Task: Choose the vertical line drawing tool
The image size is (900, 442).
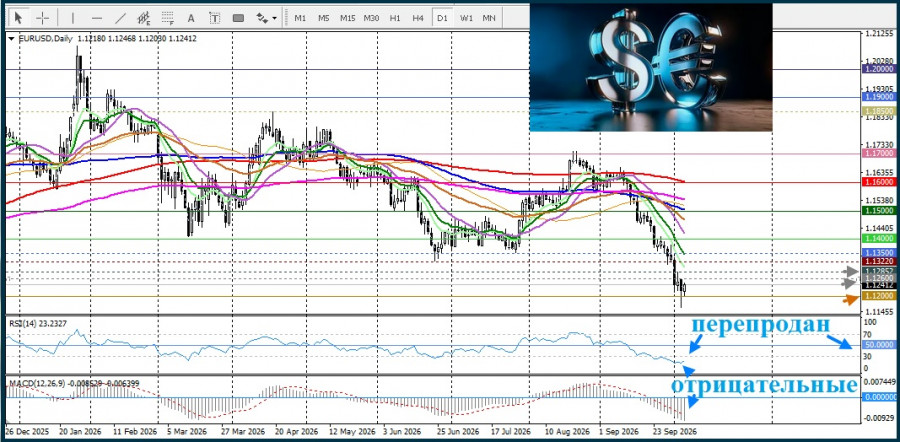Action: [x=73, y=18]
